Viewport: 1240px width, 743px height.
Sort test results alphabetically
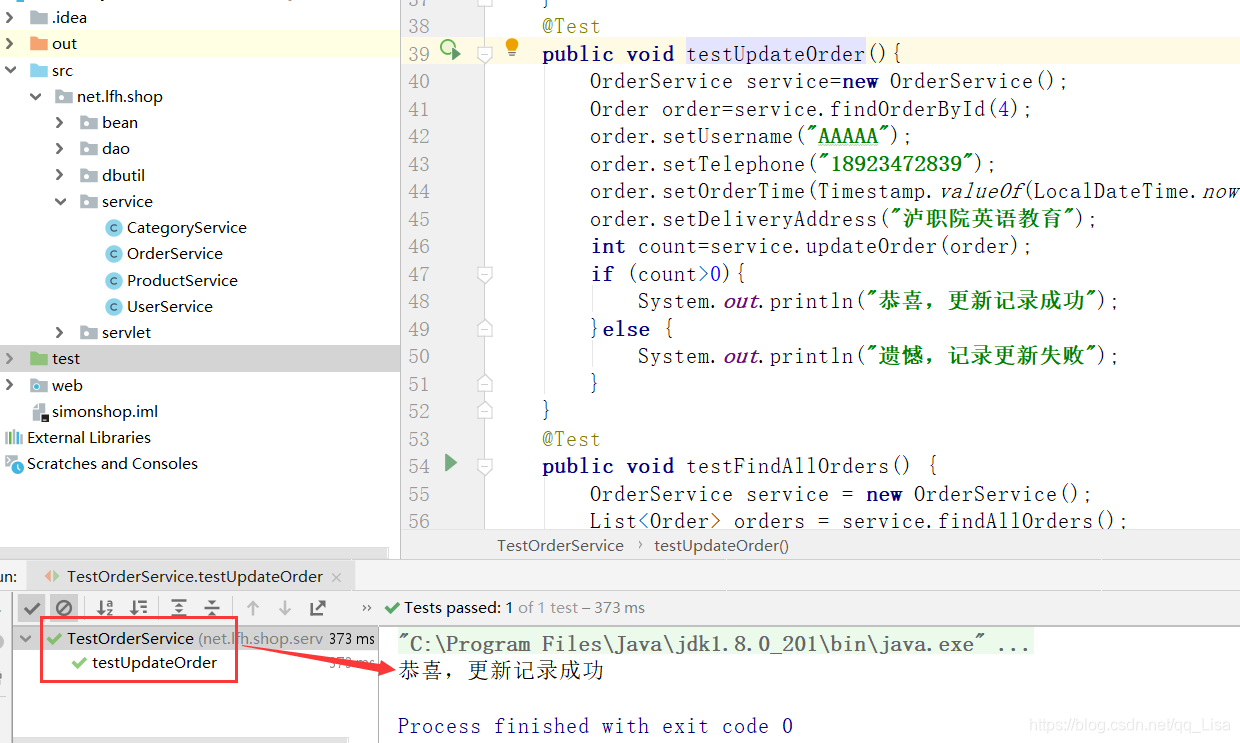pos(105,607)
